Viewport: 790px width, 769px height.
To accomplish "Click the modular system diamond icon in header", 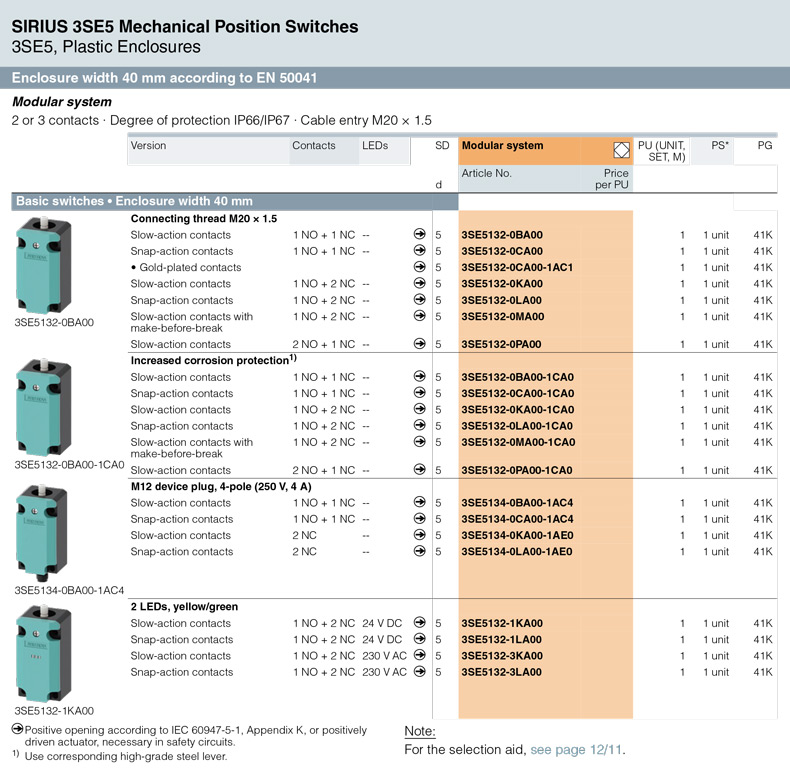I will 620,150.
